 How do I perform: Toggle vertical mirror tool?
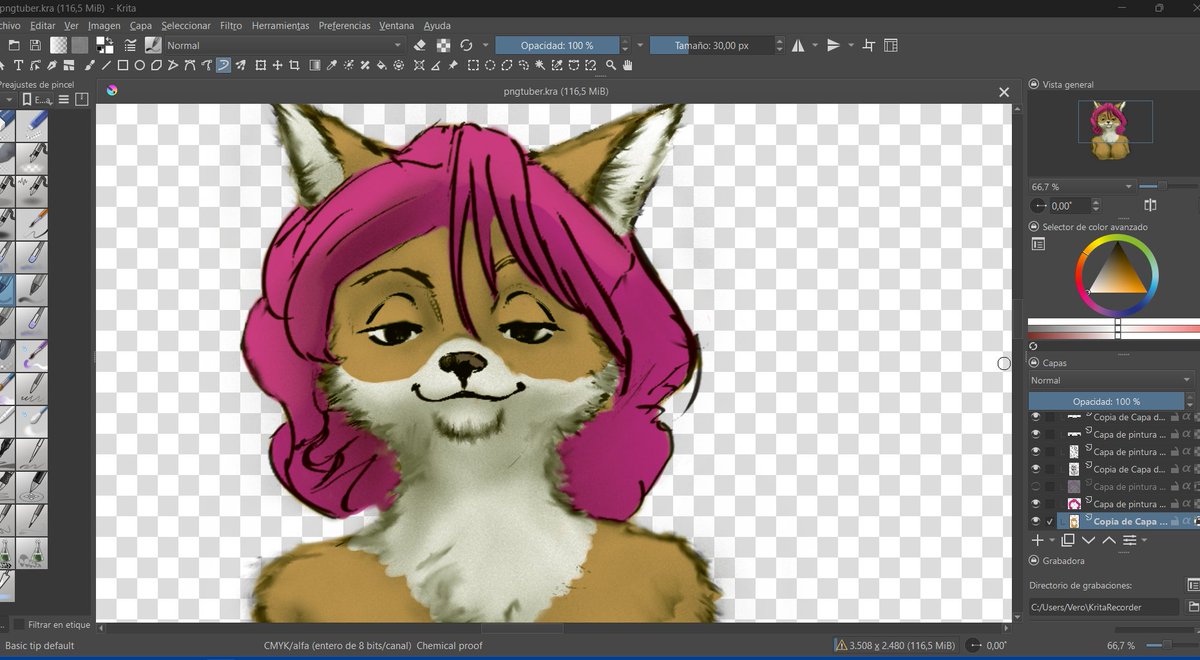click(x=833, y=45)
